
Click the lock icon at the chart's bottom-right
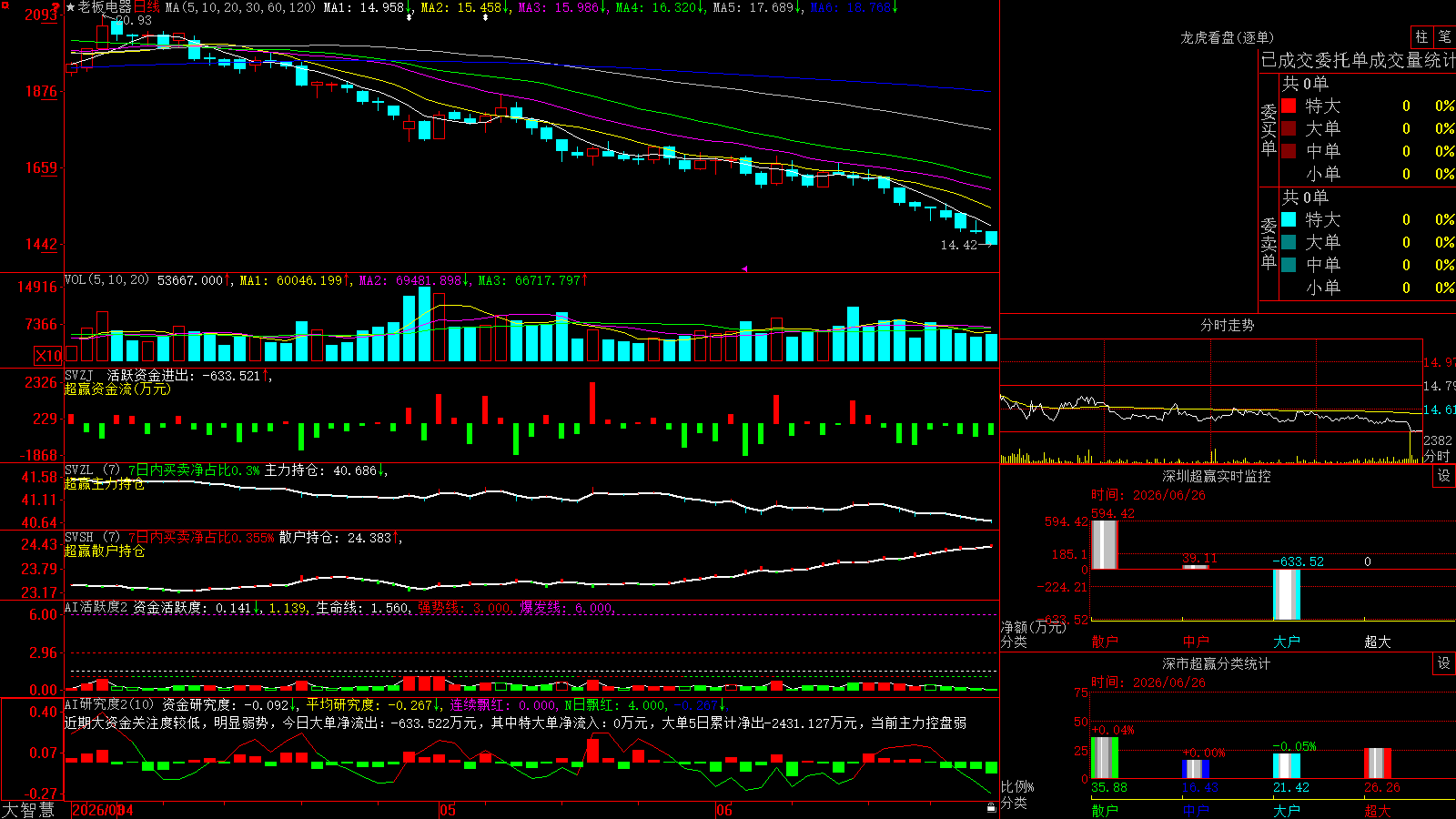pos(991,807)
